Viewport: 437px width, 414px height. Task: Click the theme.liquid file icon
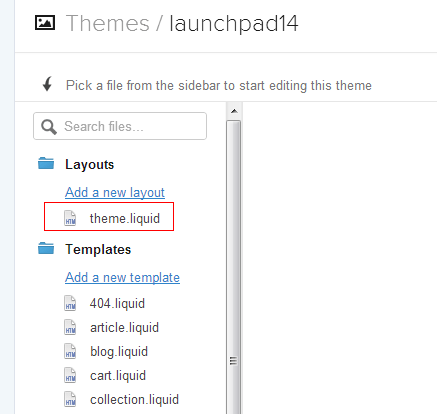tap(70, 218)
